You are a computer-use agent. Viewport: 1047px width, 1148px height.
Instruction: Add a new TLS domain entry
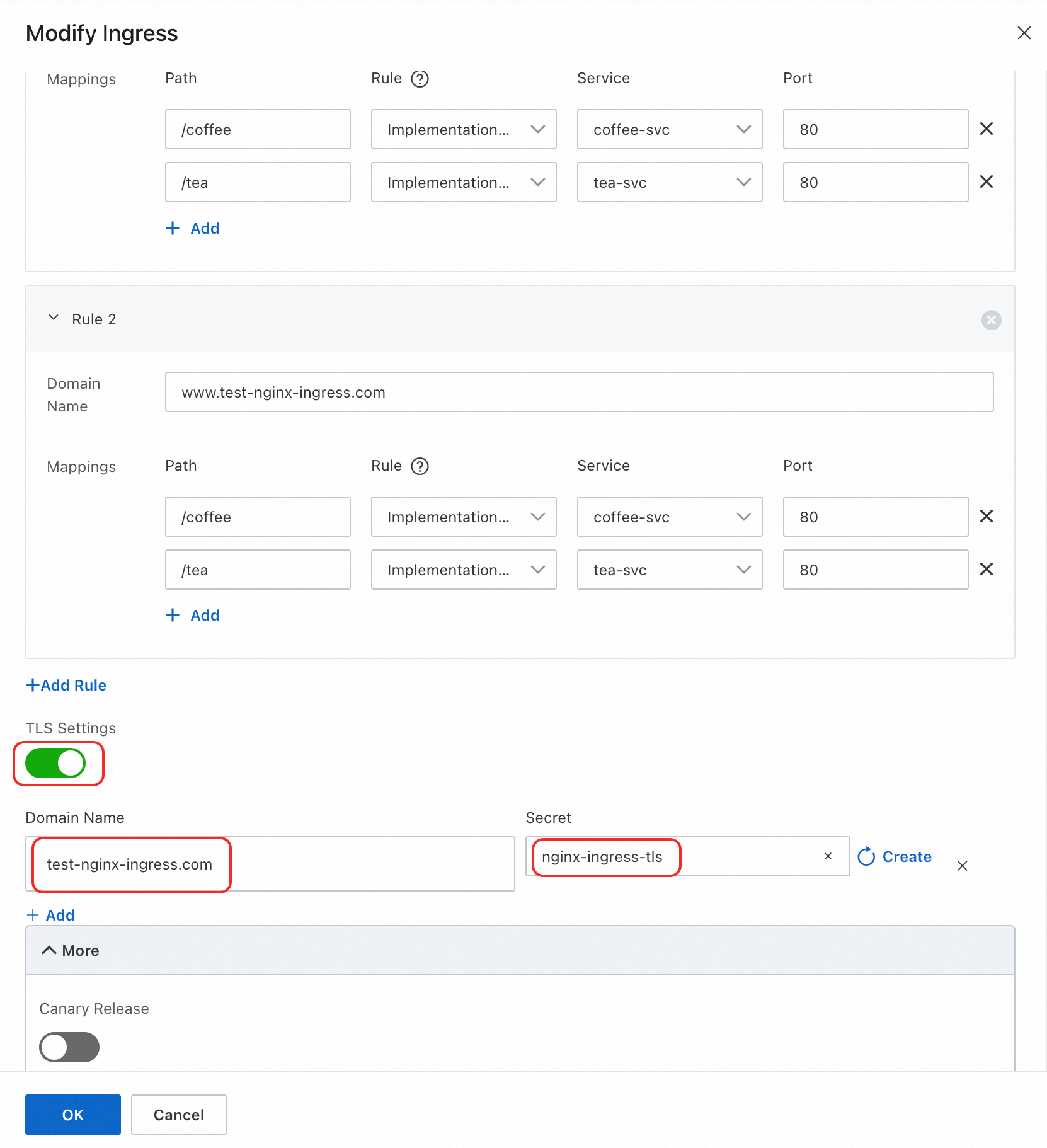pyautogui.click(x=51, y=915)
